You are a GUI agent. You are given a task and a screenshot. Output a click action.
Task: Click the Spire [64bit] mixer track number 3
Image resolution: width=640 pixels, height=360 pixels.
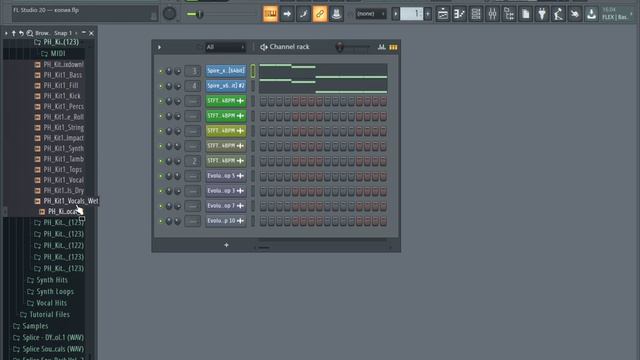(x=193, y=71)
